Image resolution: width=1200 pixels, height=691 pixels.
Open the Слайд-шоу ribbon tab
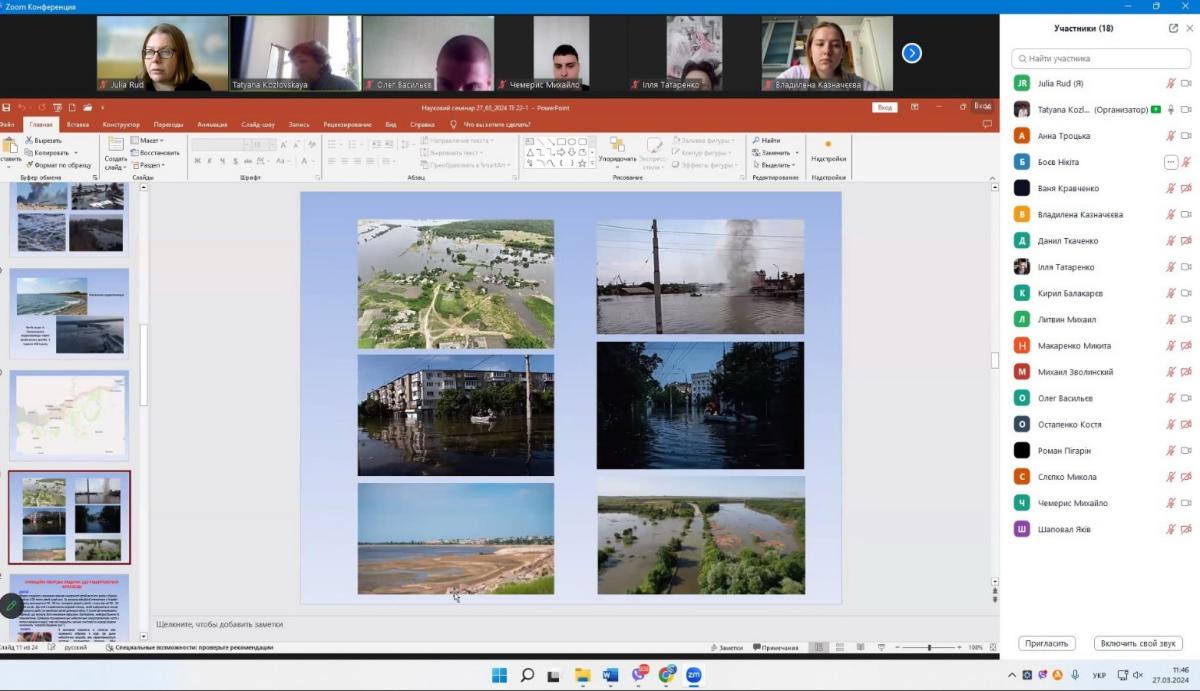pos(258,125)
